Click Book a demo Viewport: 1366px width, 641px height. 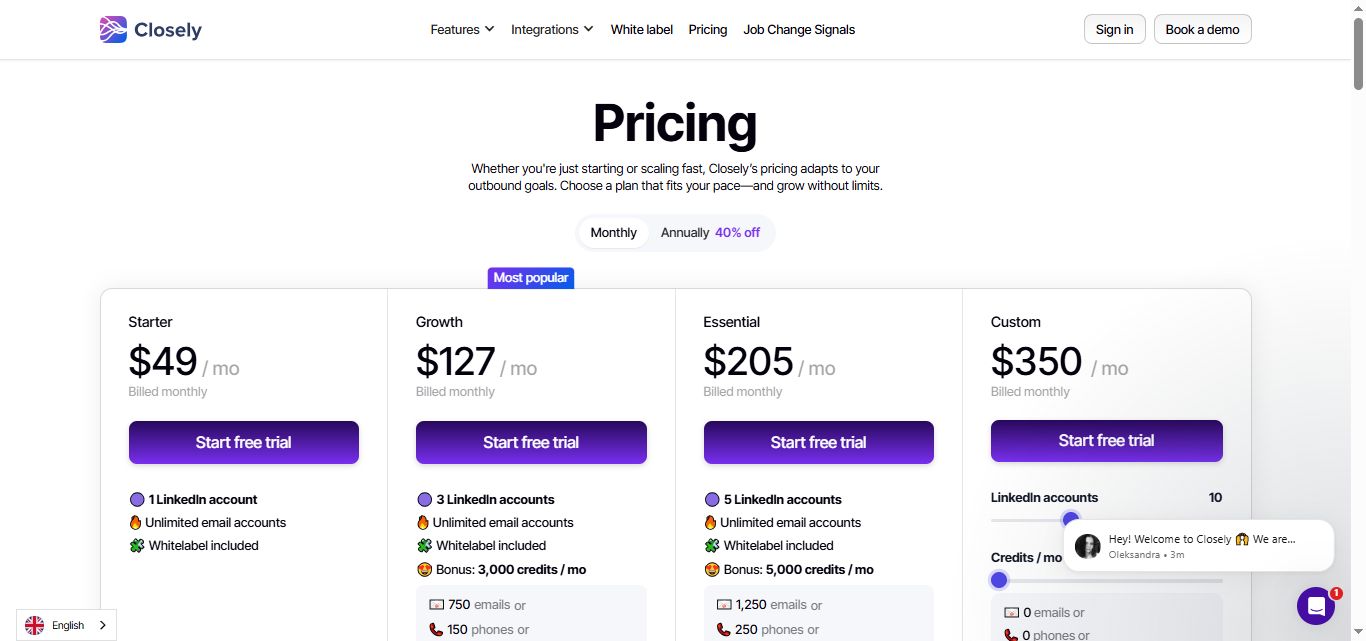point(1202,29)
